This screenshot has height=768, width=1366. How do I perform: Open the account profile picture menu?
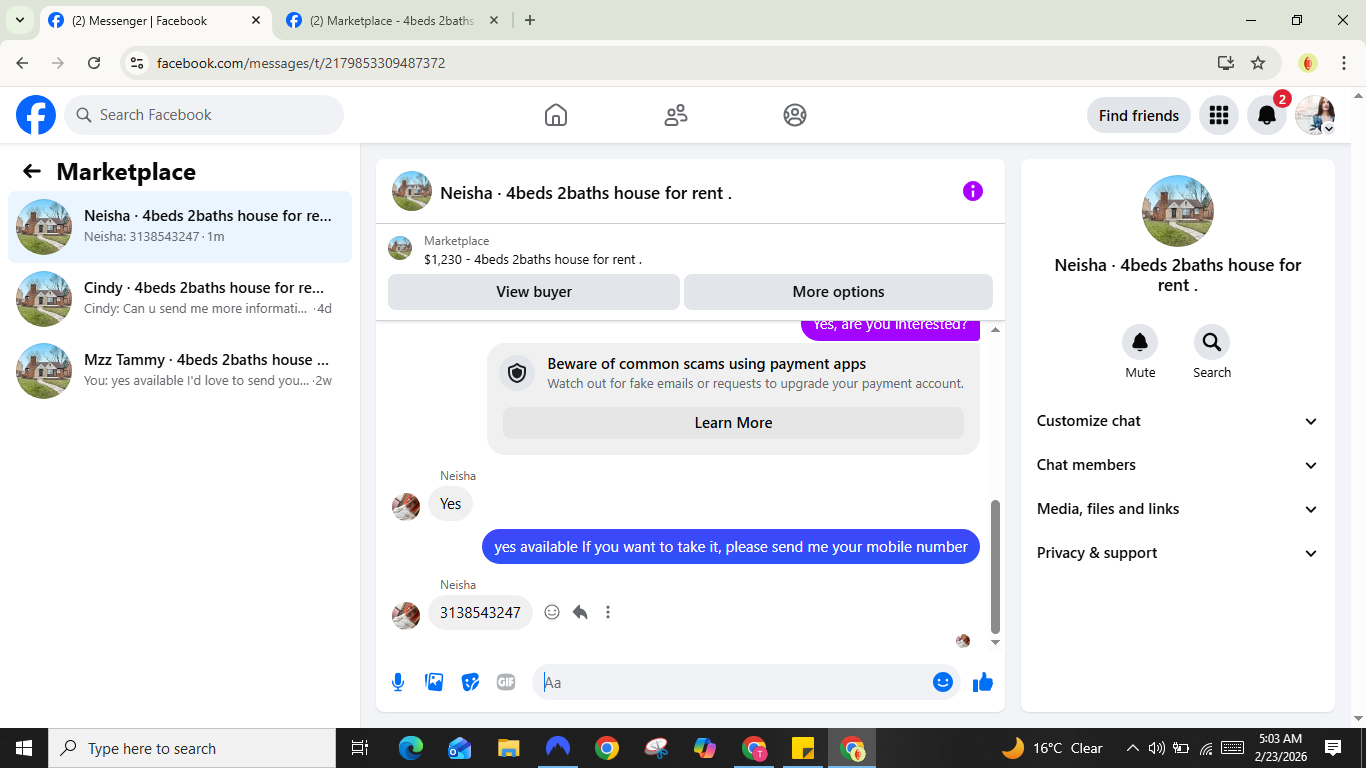[1315, 115]
